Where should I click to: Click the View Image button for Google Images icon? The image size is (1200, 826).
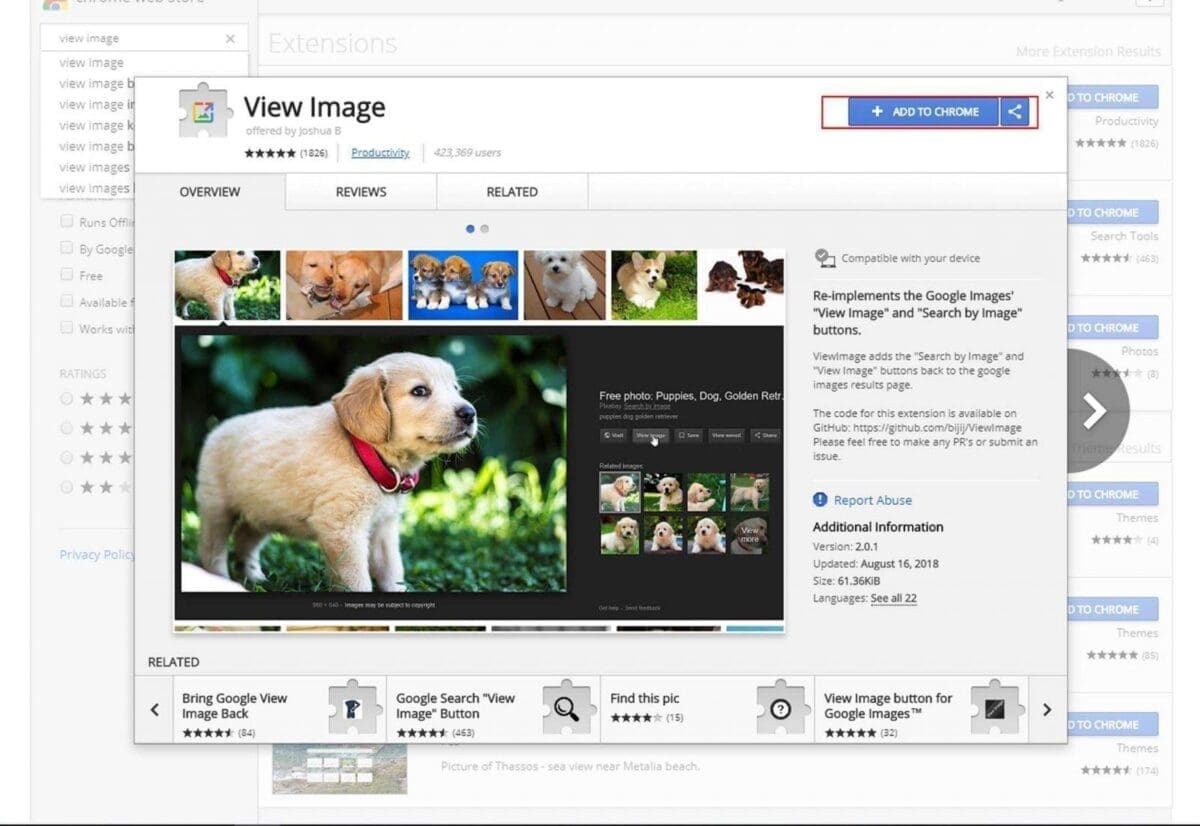995,707
